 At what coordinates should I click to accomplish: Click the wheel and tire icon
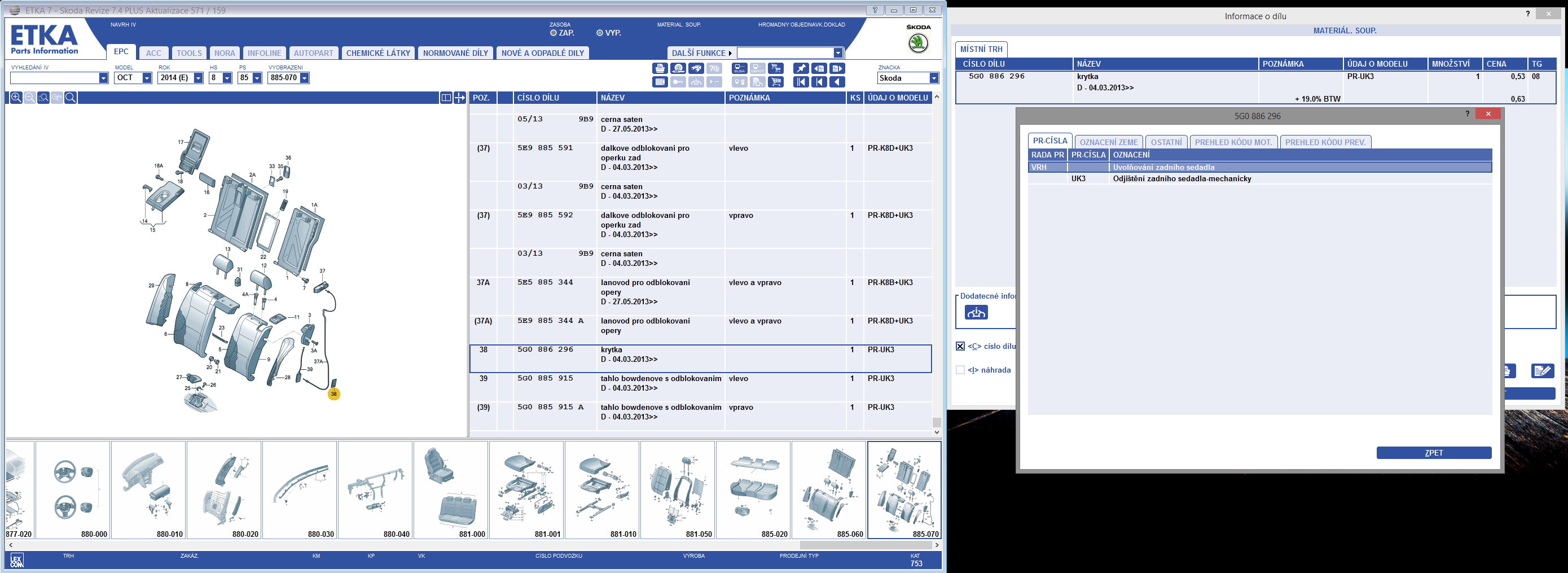tap(678, 69)
